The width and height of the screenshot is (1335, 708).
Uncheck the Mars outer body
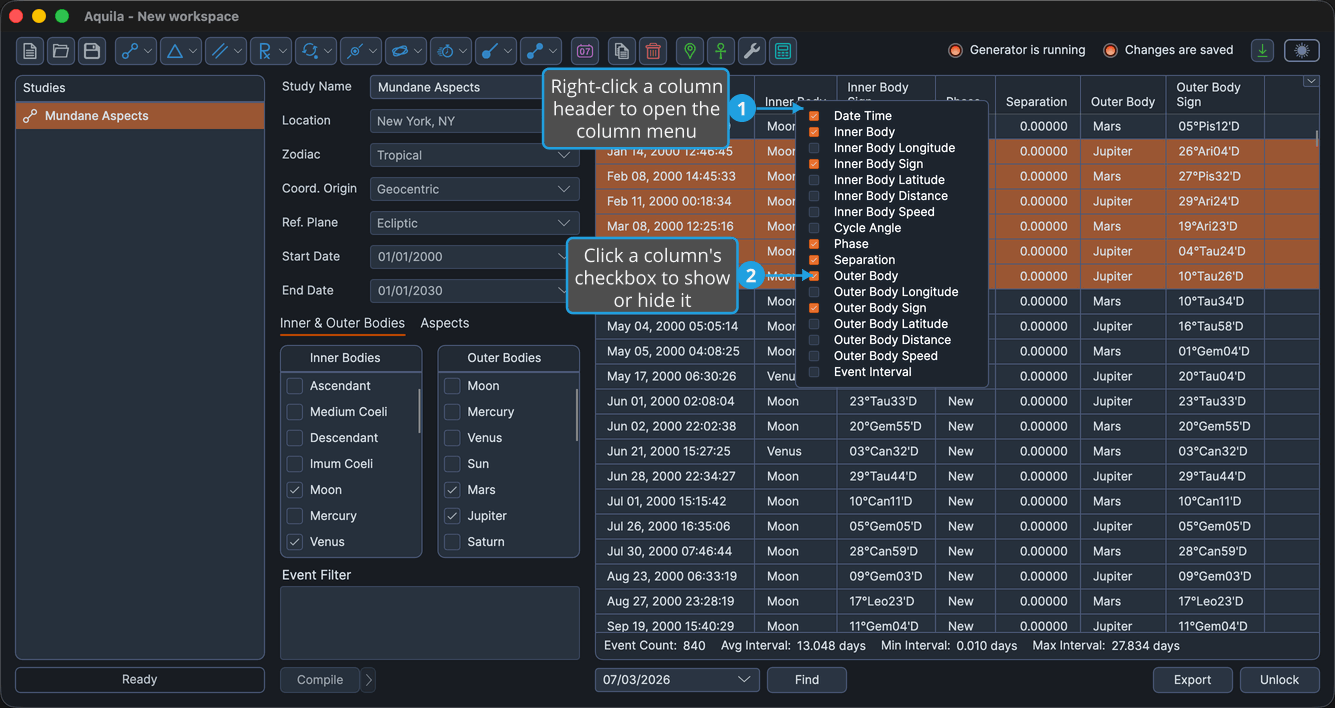click(x=452, y=490)
